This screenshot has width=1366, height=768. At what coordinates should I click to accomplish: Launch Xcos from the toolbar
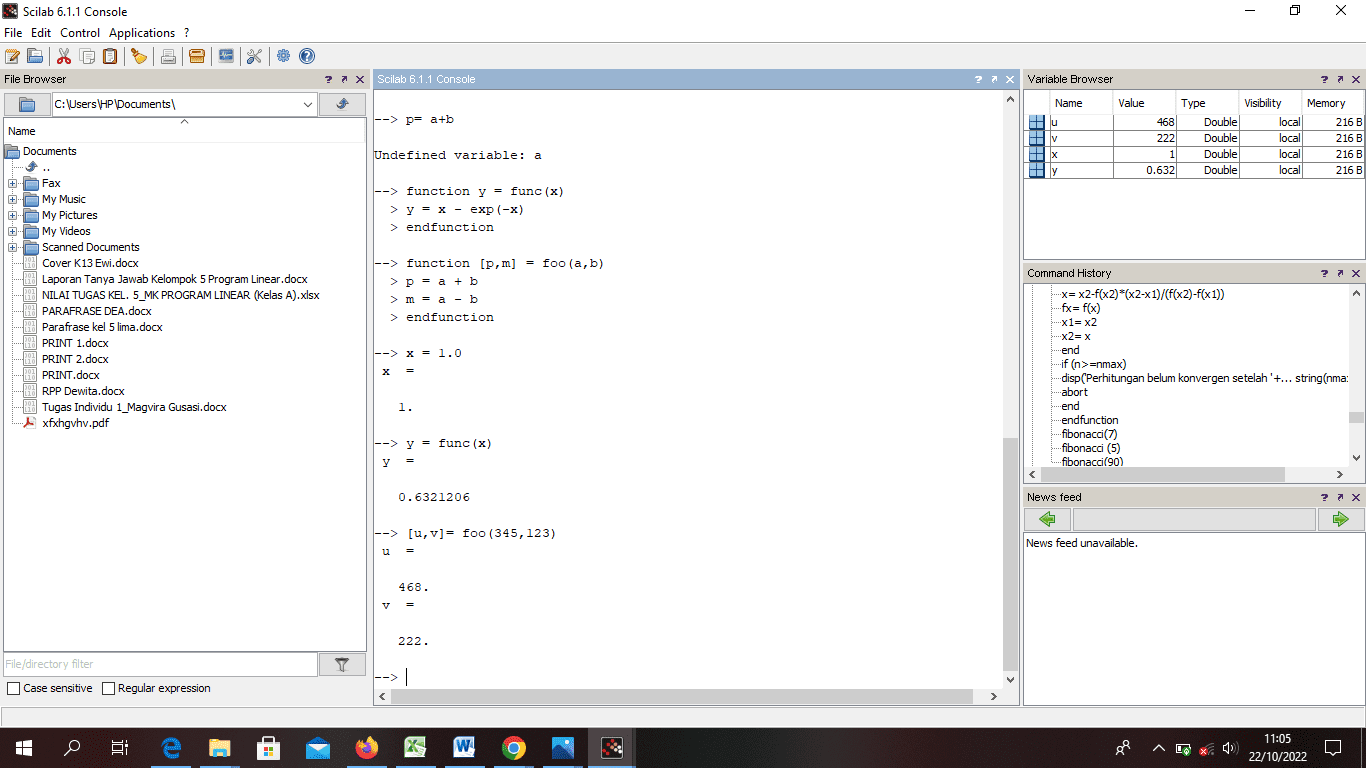pos(226,56)
